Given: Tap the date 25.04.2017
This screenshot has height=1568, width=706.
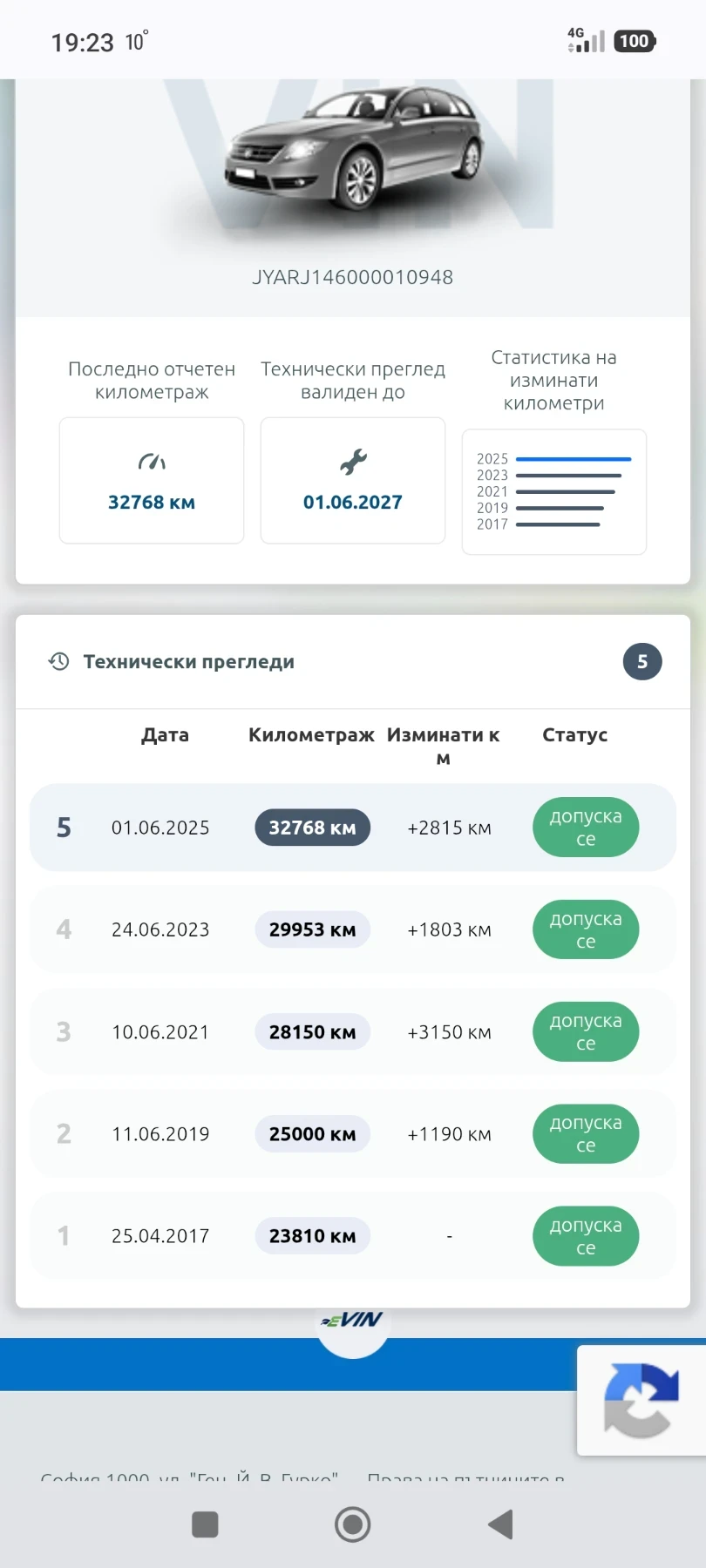Looking at the screenshot, I should pyautogui.click(x=160, y=1235).
